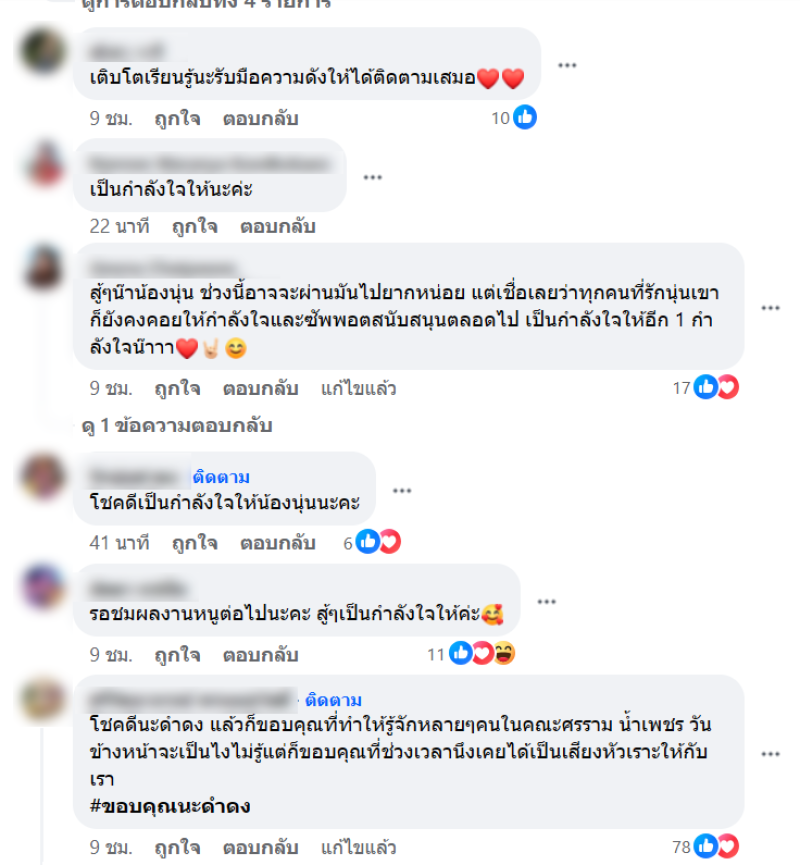This screenshot has width=800, height=865.
Task: Open three-dot menu on รอชมผลงานหนูต่อไป comment
Action: click(546, 601)
